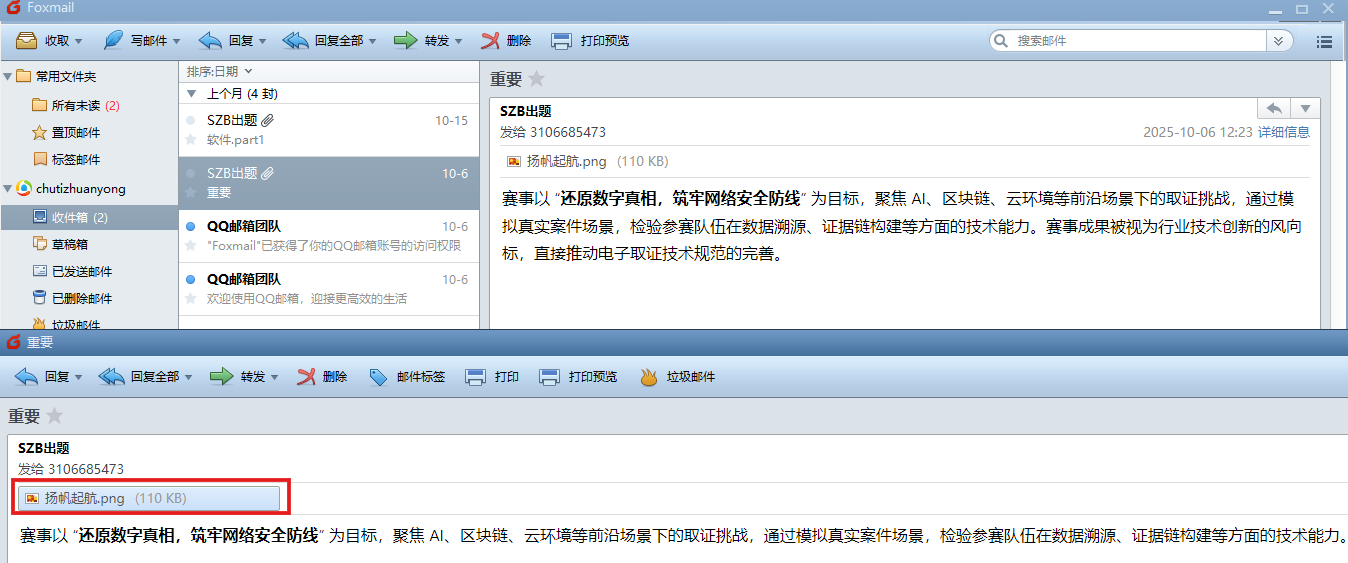The width and height of the screenshot is (1348, 563).
Task: Click the 详细信息 link
Action: [x=1283, y=132]
